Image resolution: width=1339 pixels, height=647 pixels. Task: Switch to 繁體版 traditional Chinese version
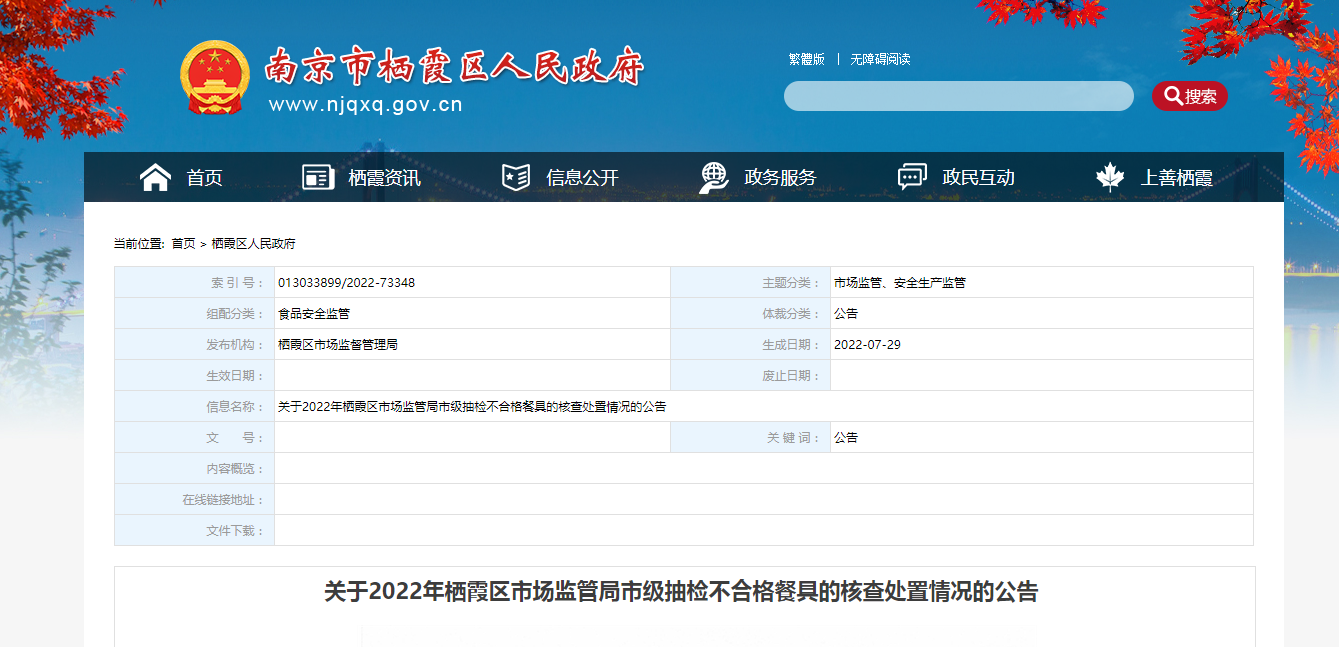coord(806,59)
